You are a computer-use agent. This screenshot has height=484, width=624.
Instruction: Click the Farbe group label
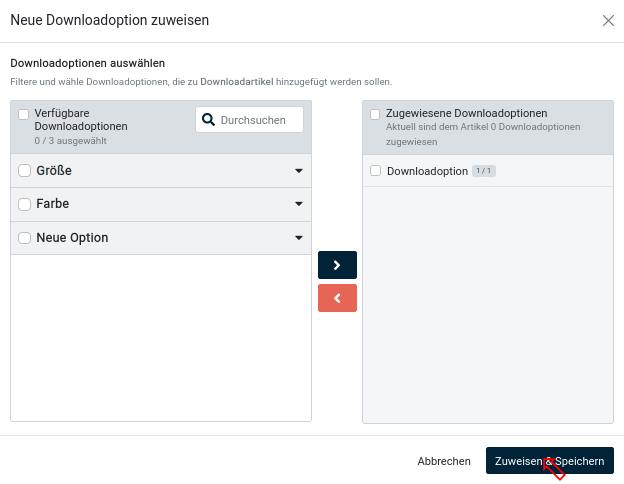click(52, 204)
